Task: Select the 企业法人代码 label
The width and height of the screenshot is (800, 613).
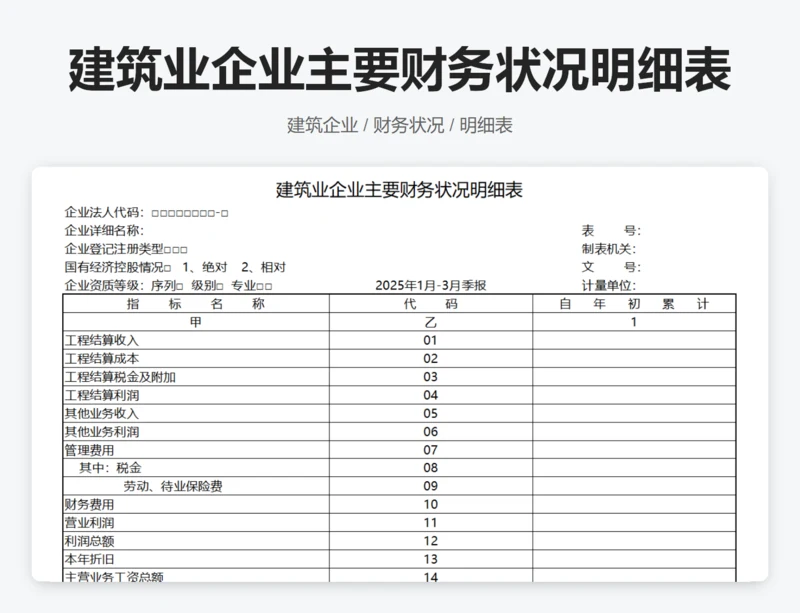Action: click(x=104, y=212)
